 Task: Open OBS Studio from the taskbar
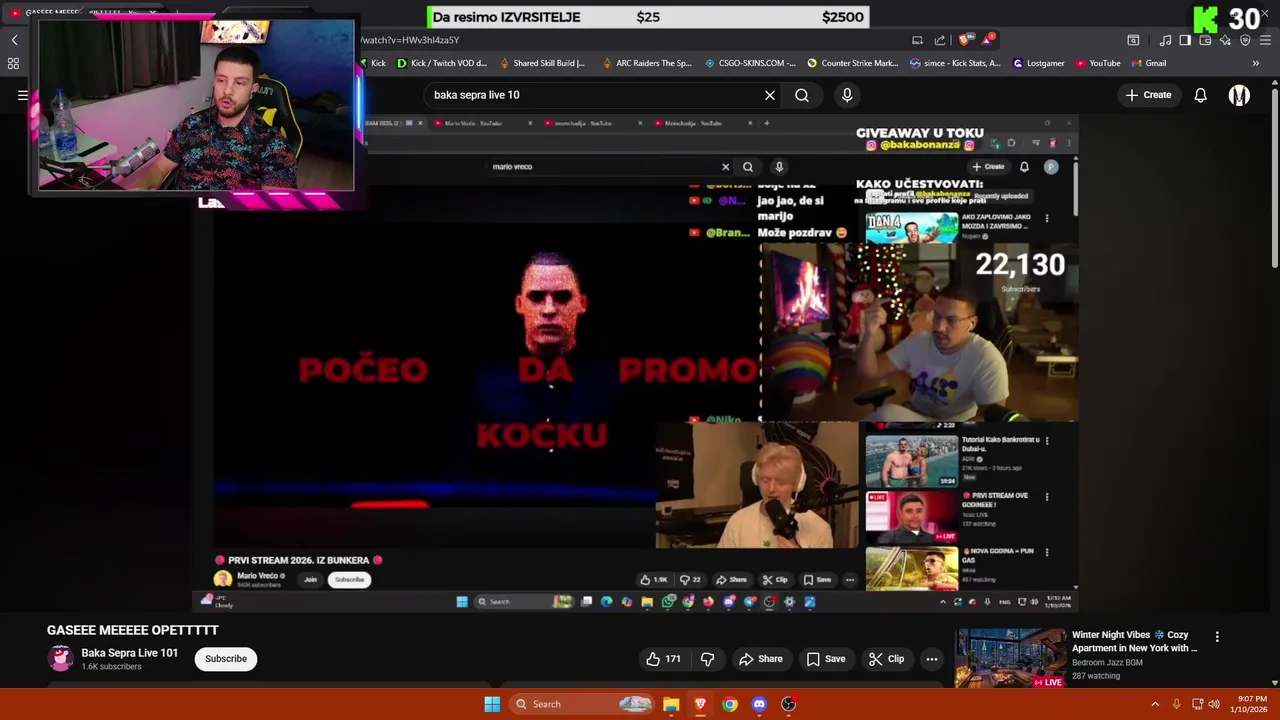tap(788, 704)
